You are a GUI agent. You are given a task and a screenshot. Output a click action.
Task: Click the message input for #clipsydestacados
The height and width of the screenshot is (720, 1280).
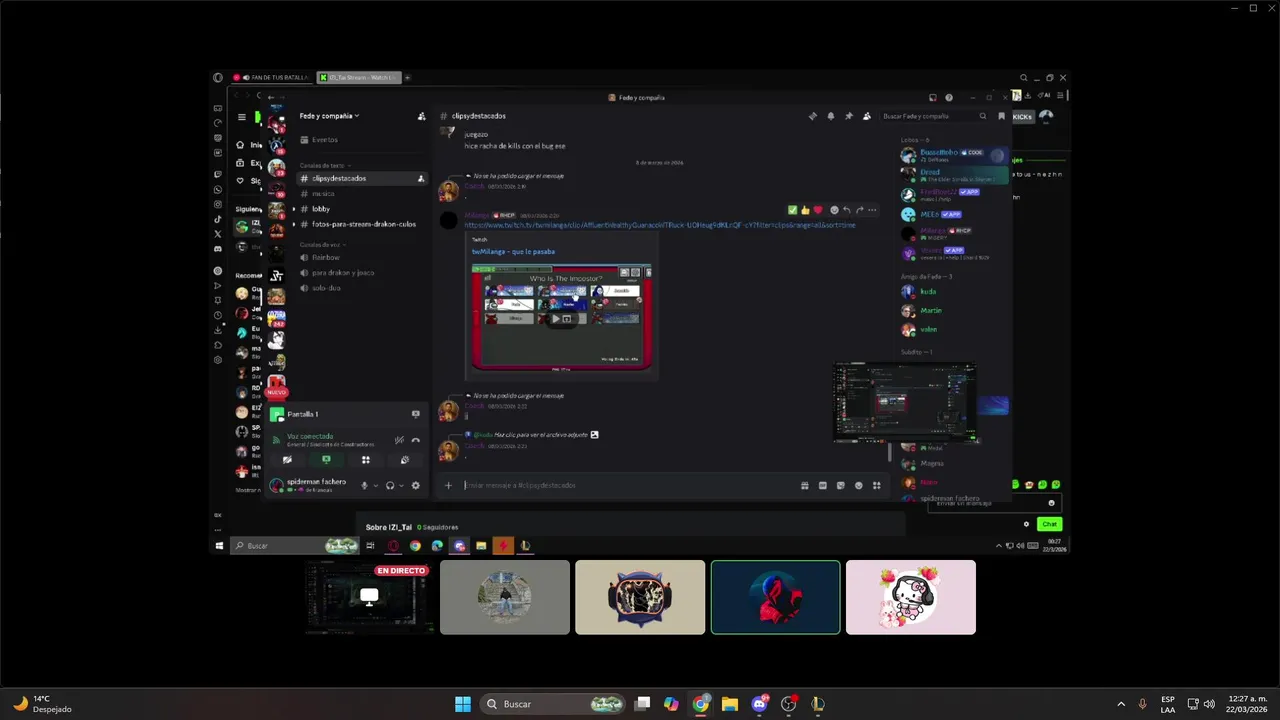[630, 485]
